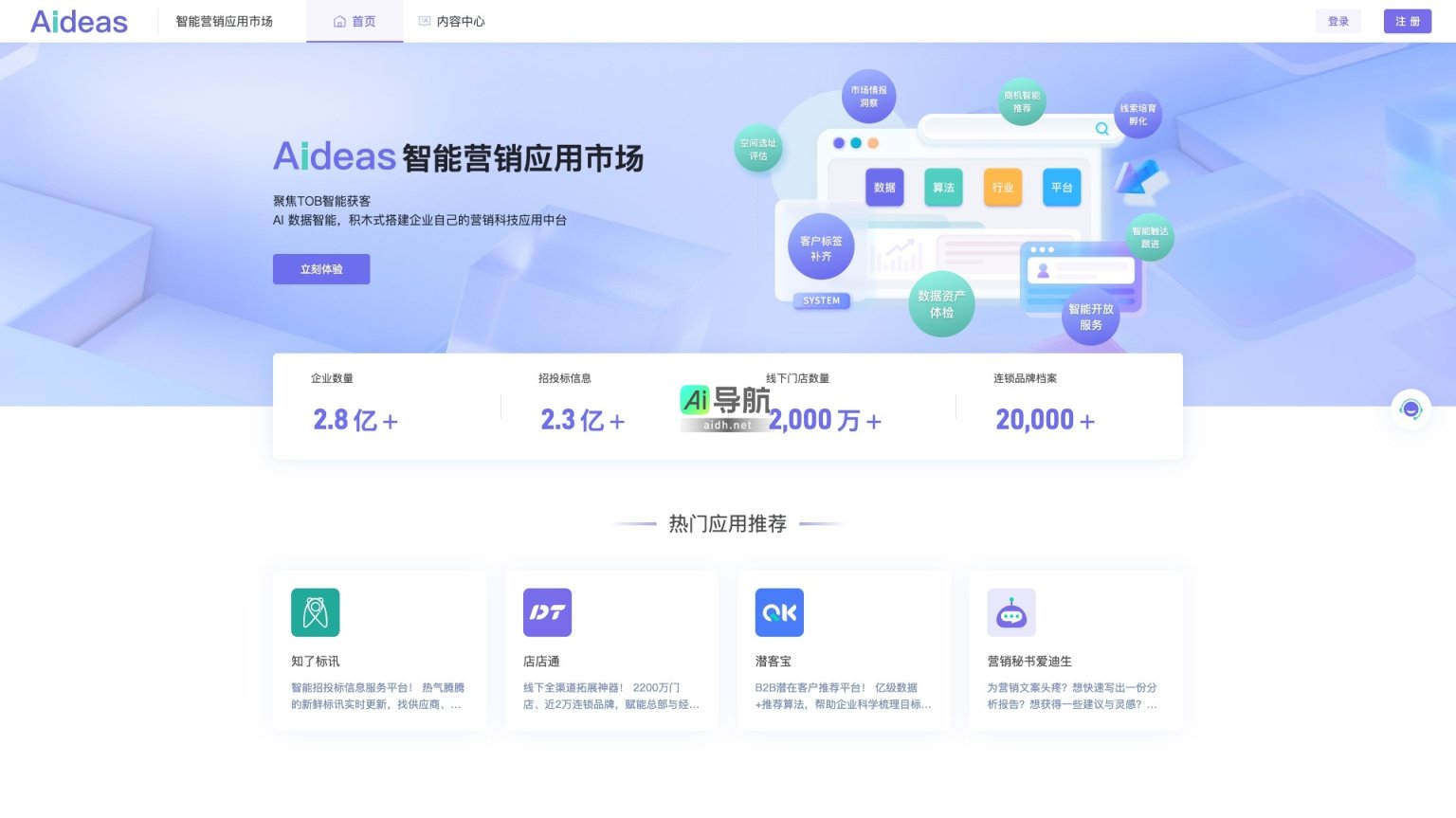Click the 营销秘书爱迪生 robot icon
Viewport: 1456px width, 818px height.
coord(1011,612)
